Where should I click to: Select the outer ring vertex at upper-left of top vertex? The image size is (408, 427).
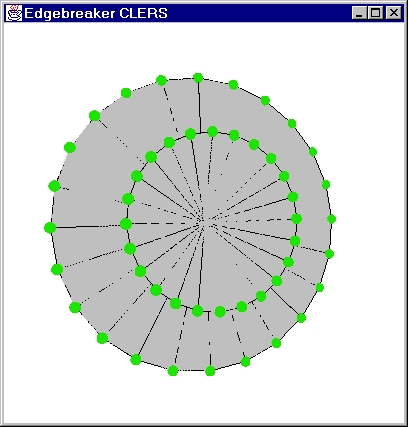pos(161,80)
